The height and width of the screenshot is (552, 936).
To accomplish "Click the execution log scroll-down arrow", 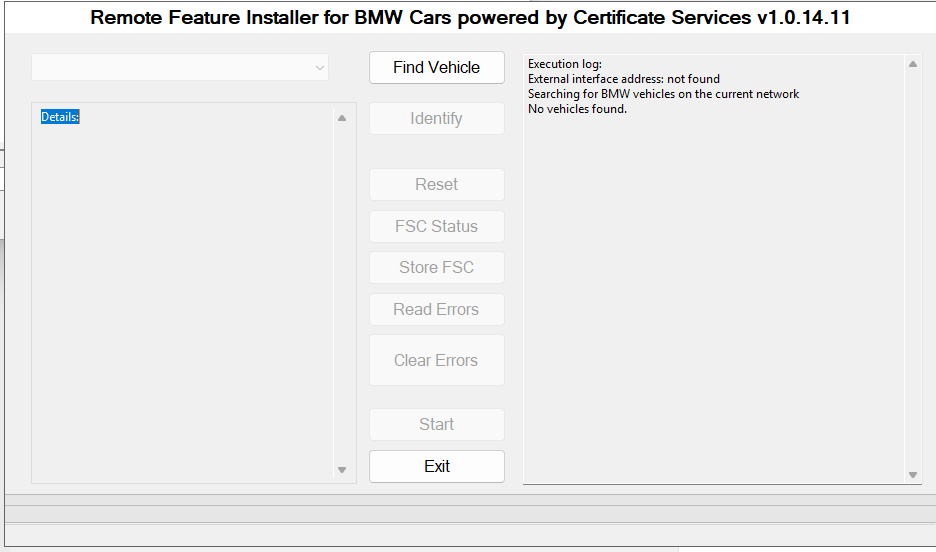I will pyautogui.click(x=913, y=475).
